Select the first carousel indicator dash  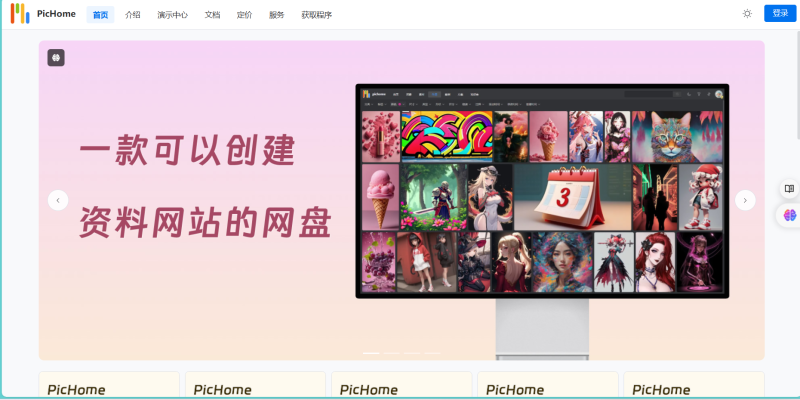(x=371, y=353)
